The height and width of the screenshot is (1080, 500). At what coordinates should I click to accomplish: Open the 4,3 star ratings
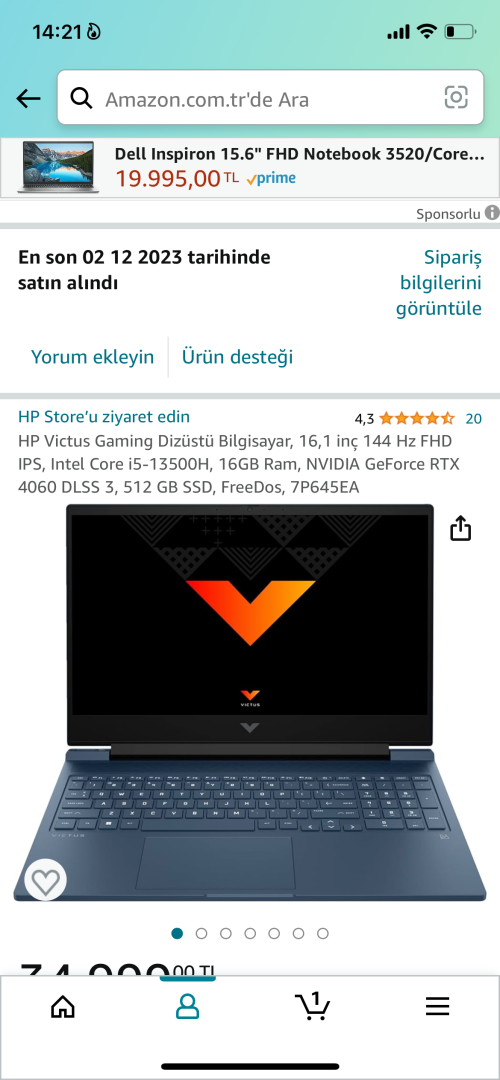click(x=417, y=418)
